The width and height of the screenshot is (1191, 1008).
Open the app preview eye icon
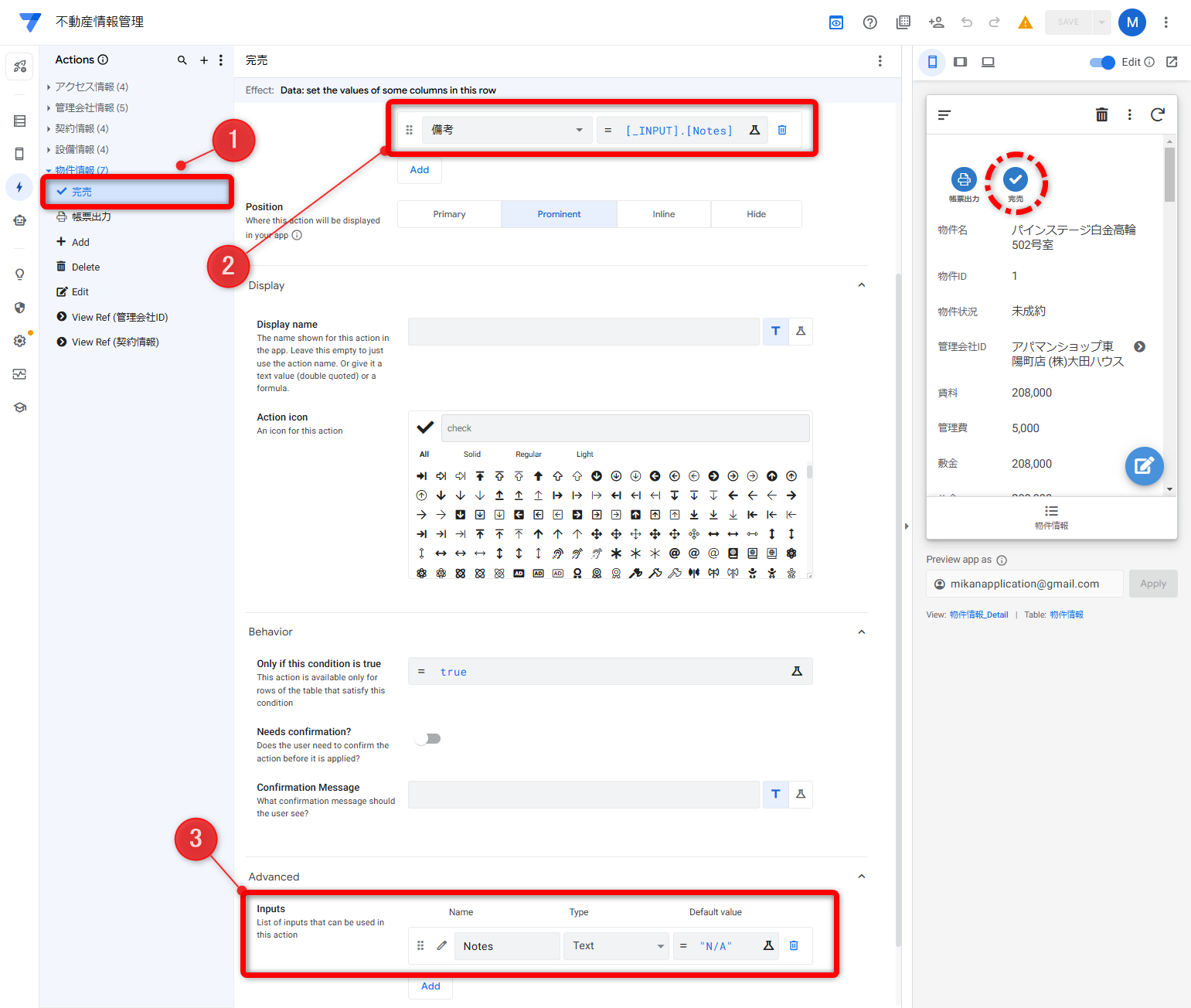coord(835,22)
